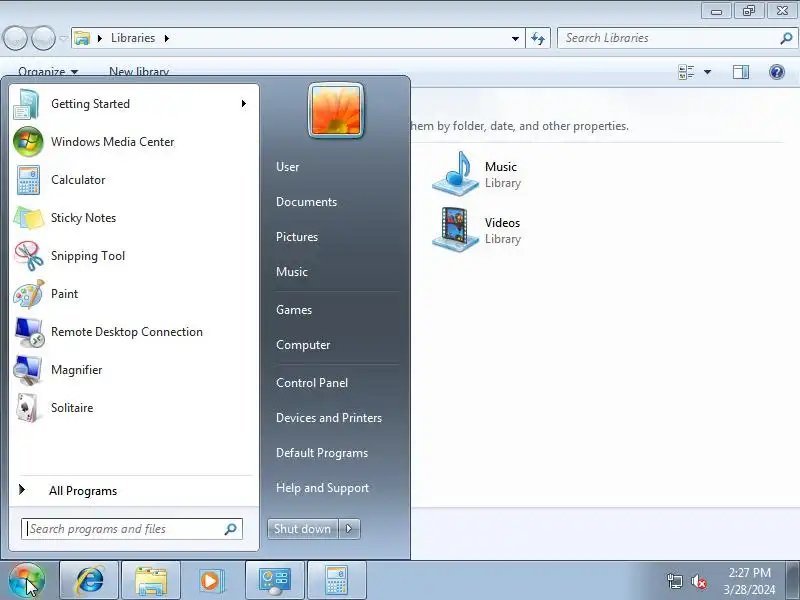Click the magnifier in Start search box

coord(231,529)
